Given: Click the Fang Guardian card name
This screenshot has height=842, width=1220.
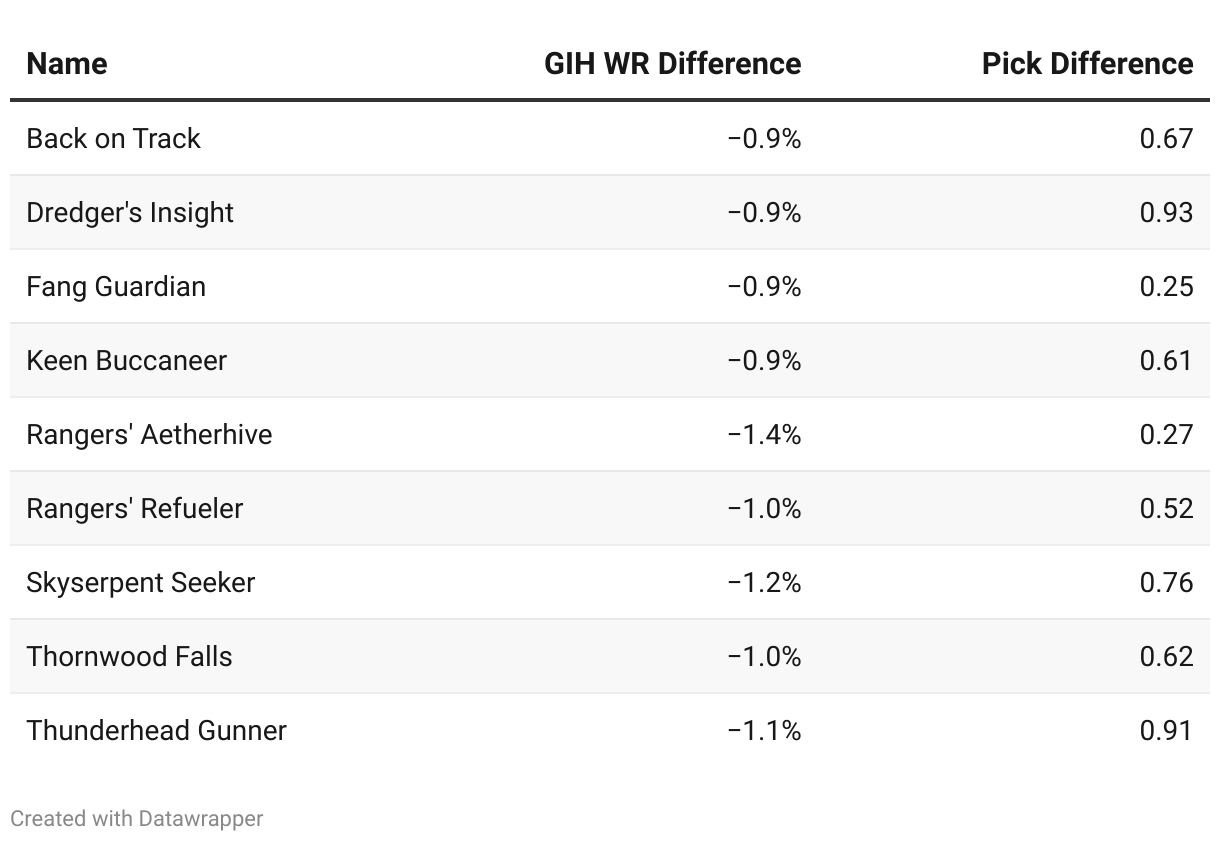Looking at the screenshot, I should (x=116, y=286).
